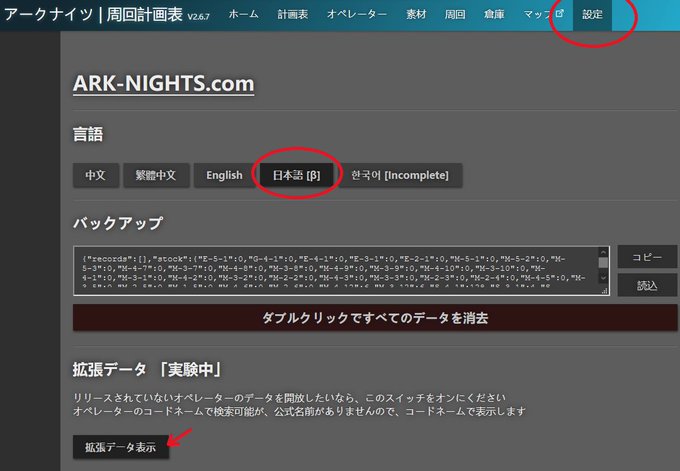Viewport: 680px width, 471px height.
Task: Open the 素材 tab
Action: click(416, 14)
